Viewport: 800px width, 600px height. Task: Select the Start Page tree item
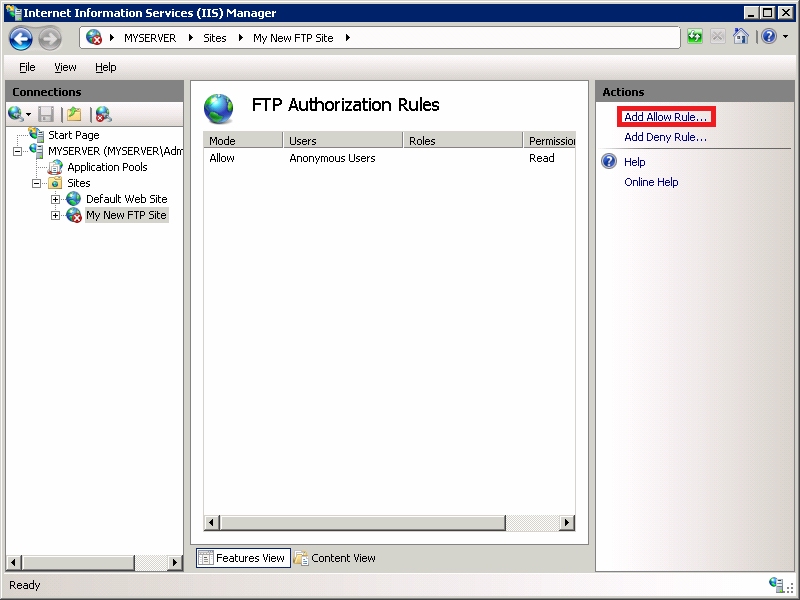click(73, 135)
